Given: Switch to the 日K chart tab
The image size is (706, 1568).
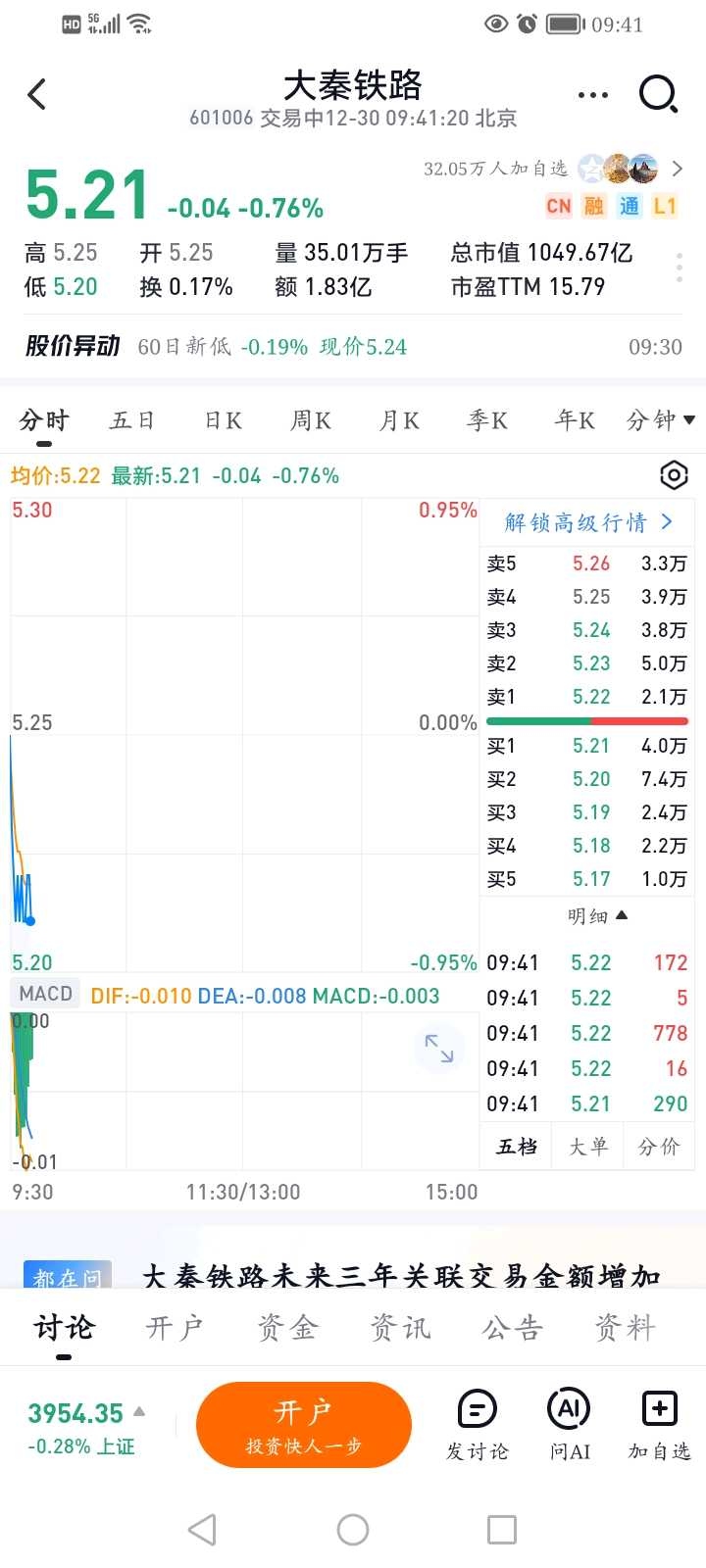Looking at the screenshot, I should click(x=223, y=420).
